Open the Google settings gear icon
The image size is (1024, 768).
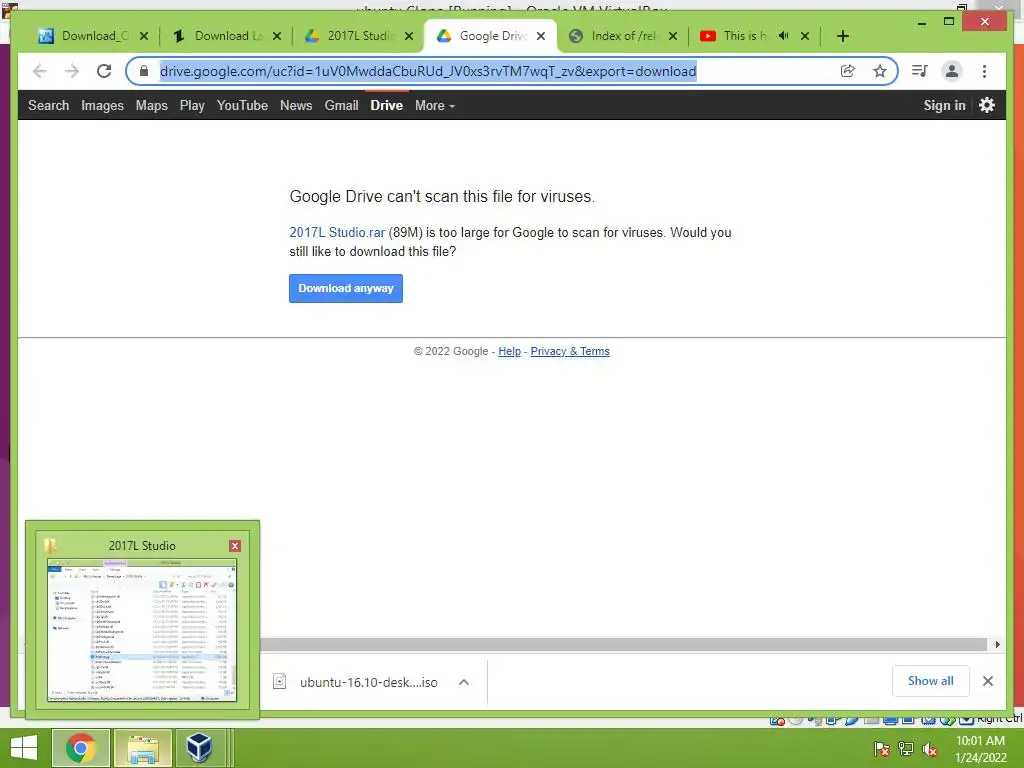pos(987,105)
